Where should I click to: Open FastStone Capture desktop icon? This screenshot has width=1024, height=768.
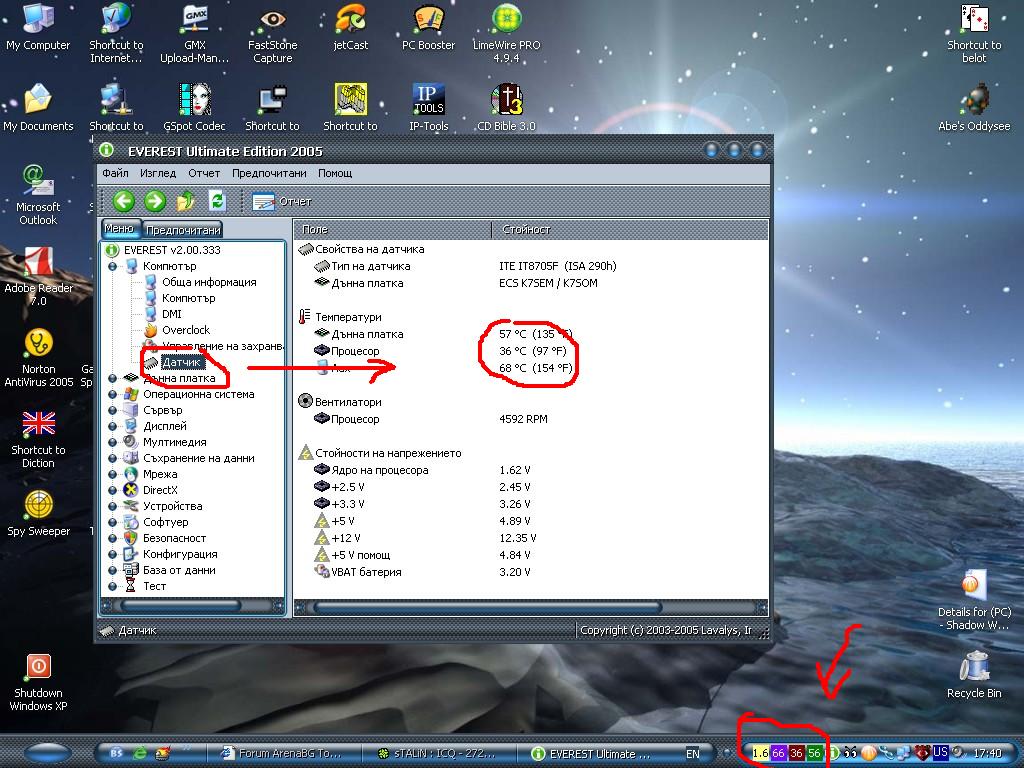tap(272, 34)
